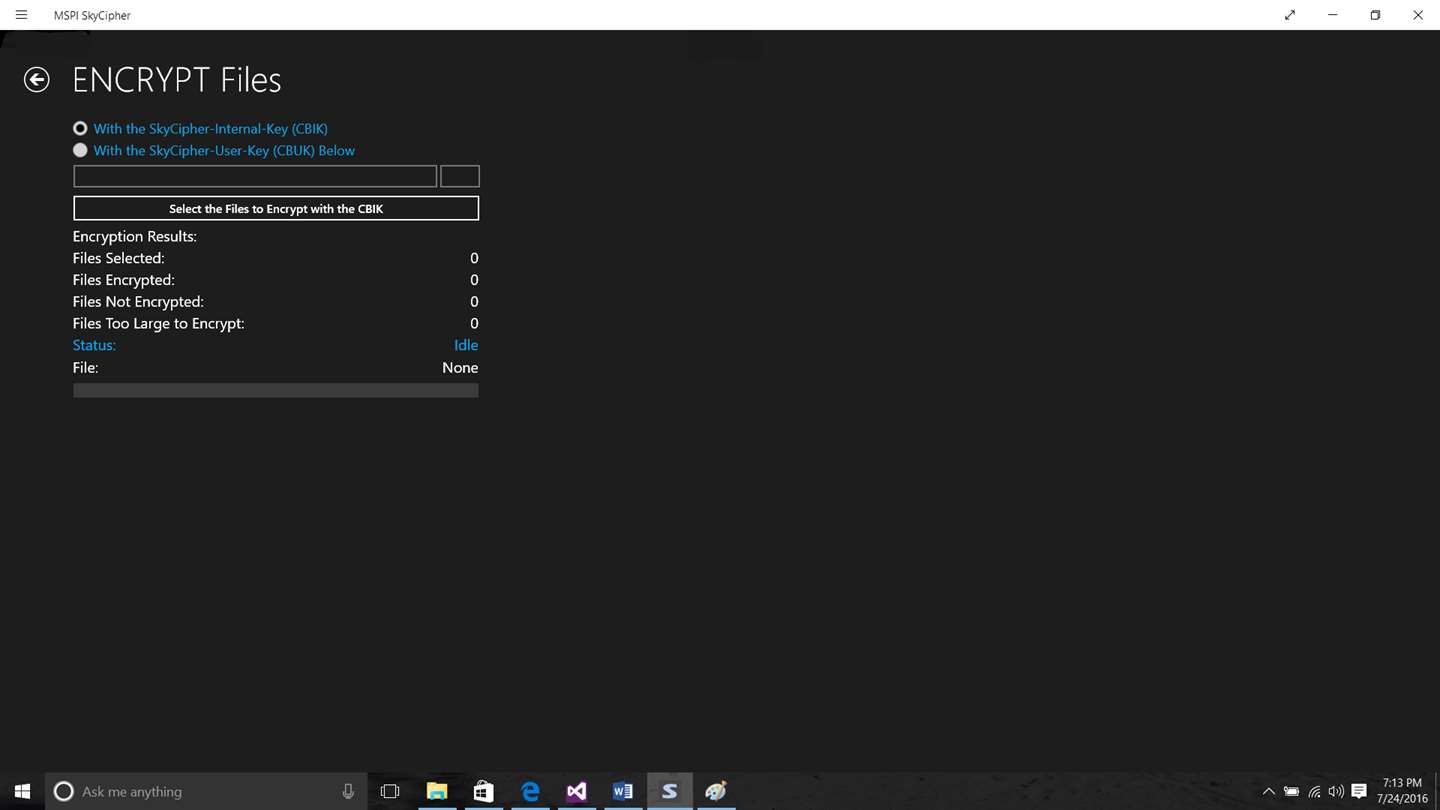
Task: Click the Encryption Results: heading
Action: [135, 236]
